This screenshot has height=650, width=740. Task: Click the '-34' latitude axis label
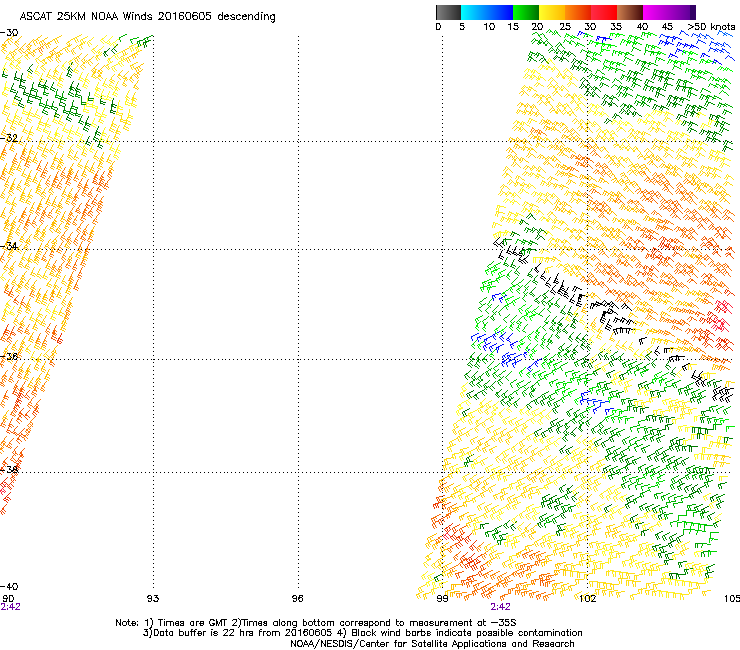pyautogui.click(x=9, y=246)
